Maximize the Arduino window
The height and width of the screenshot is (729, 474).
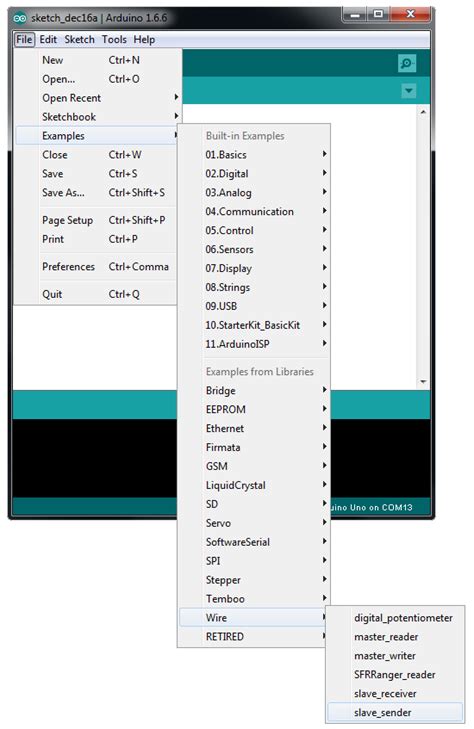(378, 14)
